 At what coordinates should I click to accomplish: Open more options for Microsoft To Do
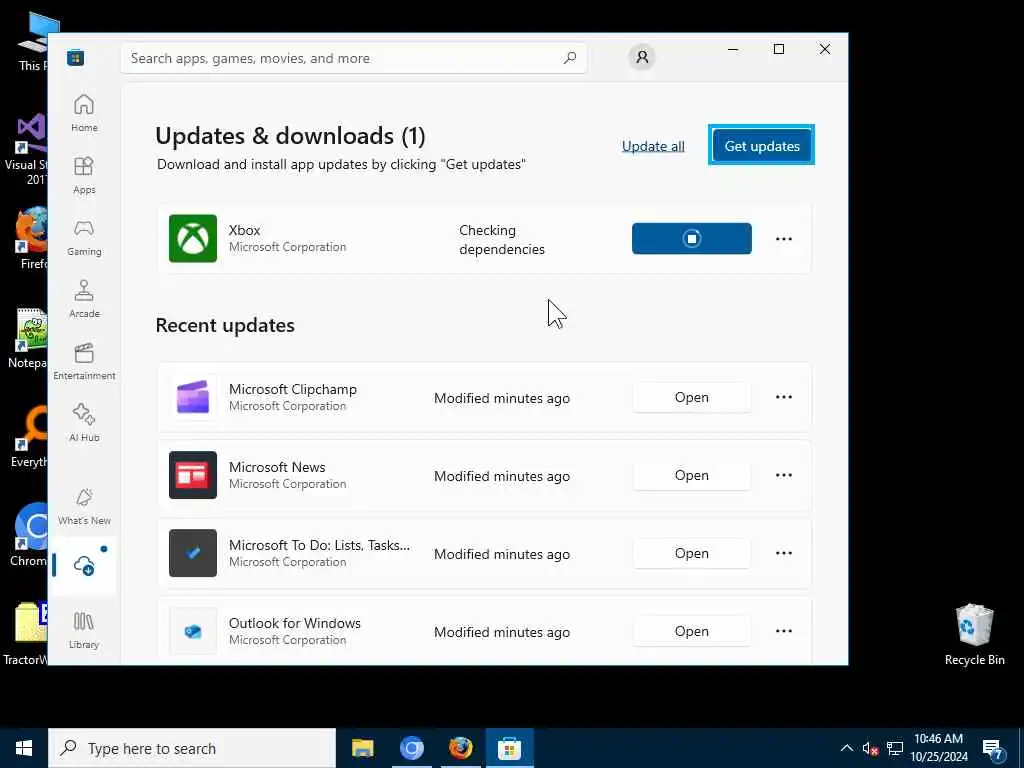click(x=784, y=553)
